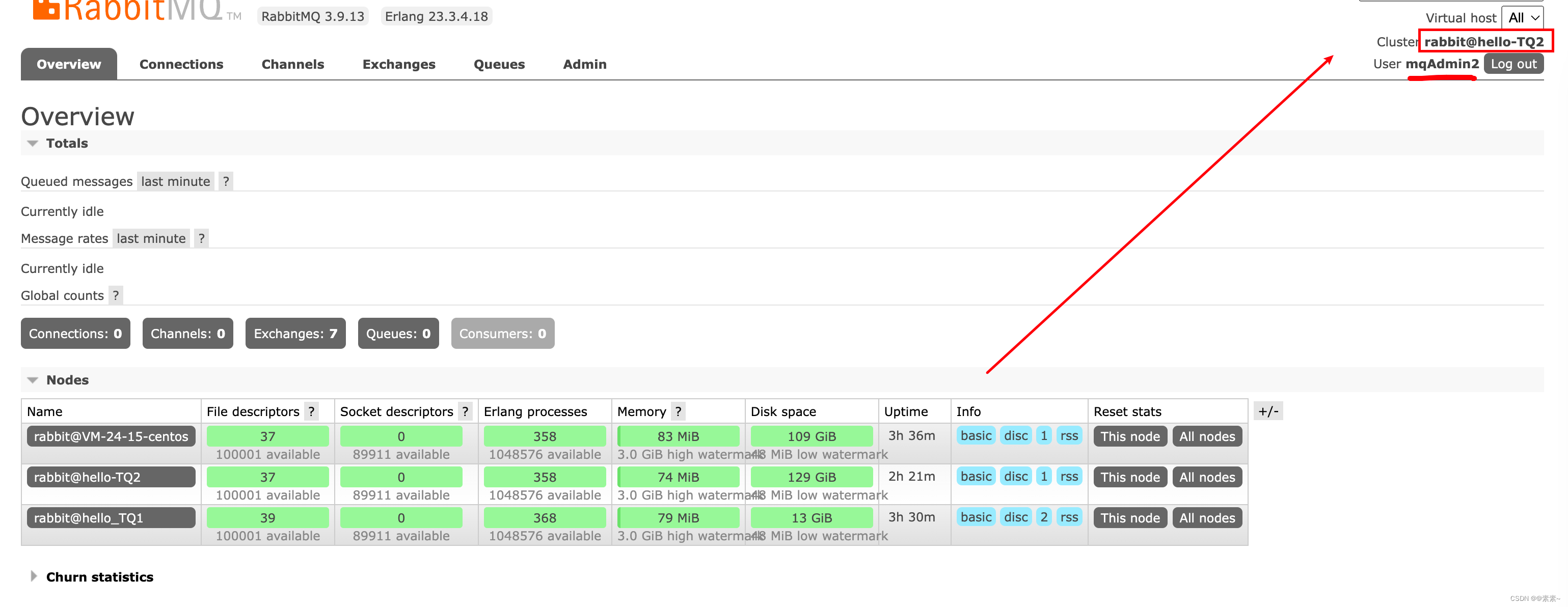Image resolution: width=1568 pixels, height=607 pixels.
Task: Click the Exchanges: 7 count badge
Action: coord(295,334)
